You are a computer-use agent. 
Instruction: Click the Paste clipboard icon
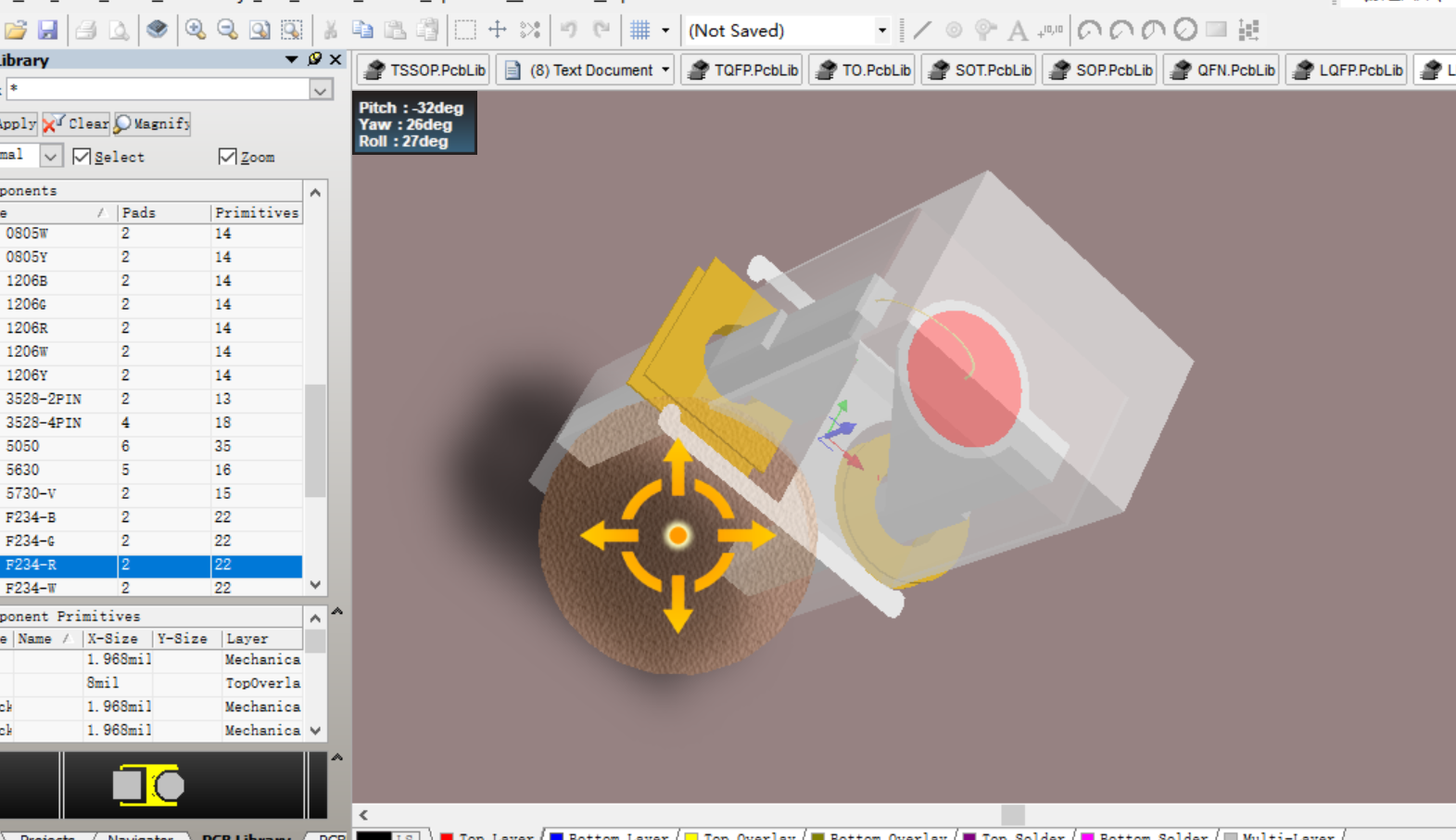pos(395,31)
